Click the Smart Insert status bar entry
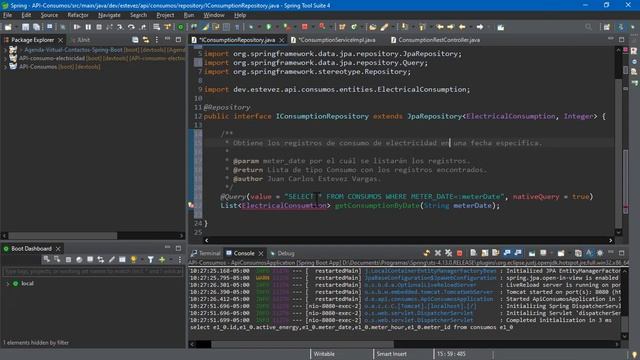 point(391,354)
